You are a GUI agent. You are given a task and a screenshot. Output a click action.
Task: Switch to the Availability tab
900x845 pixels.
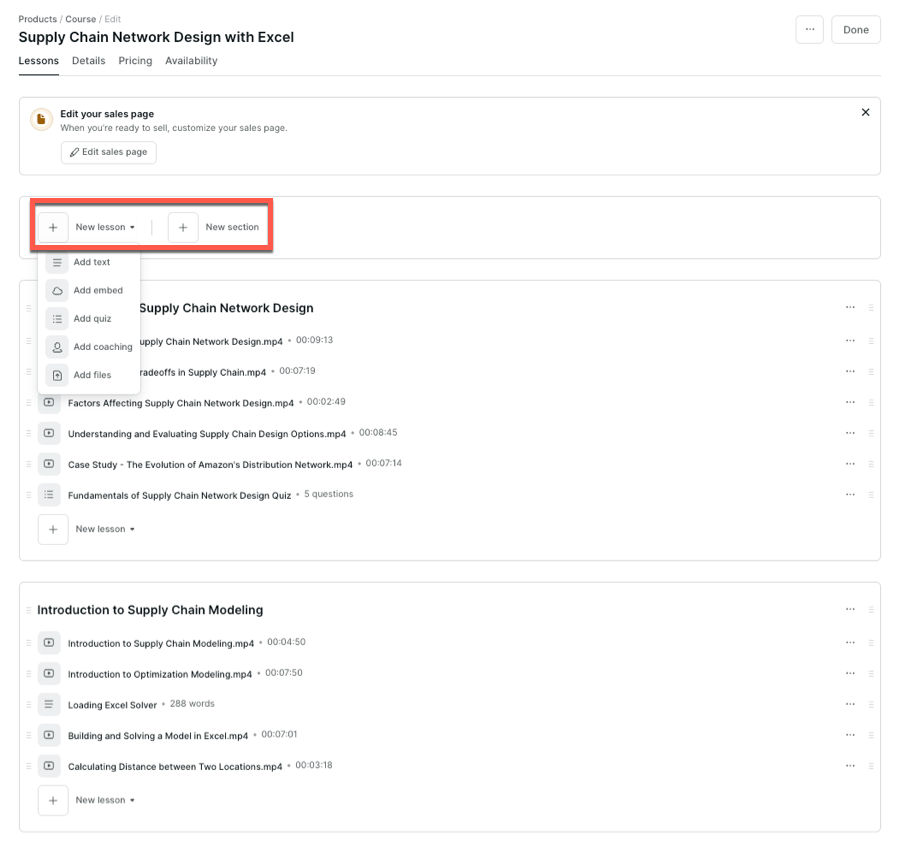pos(191,61)
